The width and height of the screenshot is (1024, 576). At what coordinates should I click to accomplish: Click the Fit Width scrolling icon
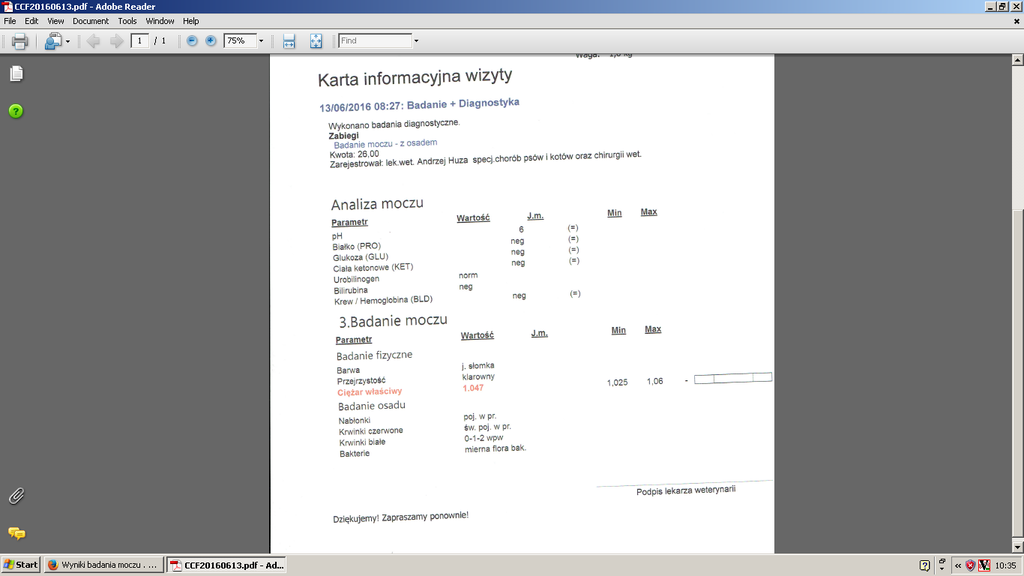pos(289,41)
